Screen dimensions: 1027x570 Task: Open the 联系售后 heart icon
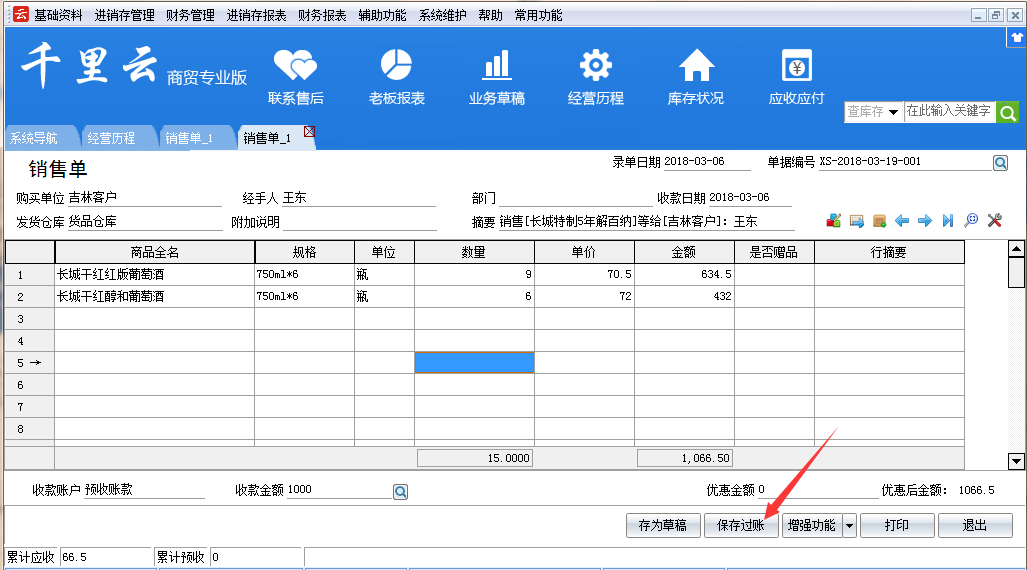click(295, 66)
